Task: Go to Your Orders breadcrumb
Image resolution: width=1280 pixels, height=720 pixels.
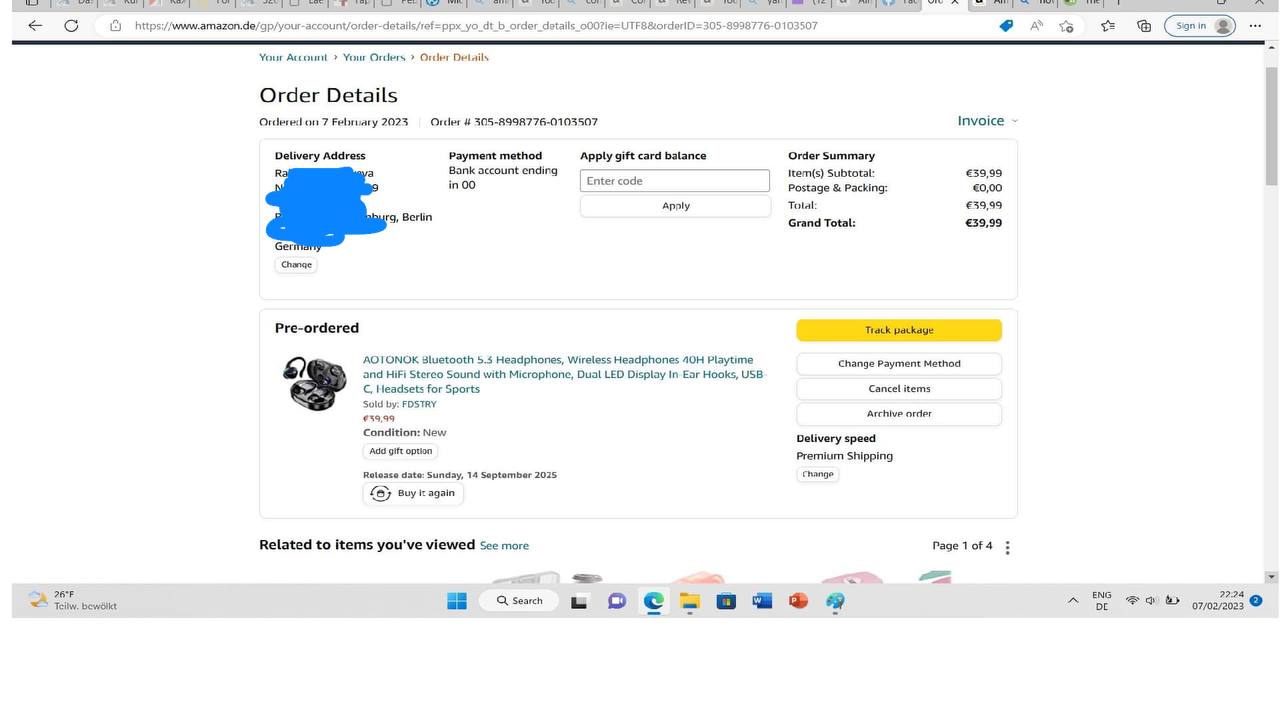Action: [374, 57]
